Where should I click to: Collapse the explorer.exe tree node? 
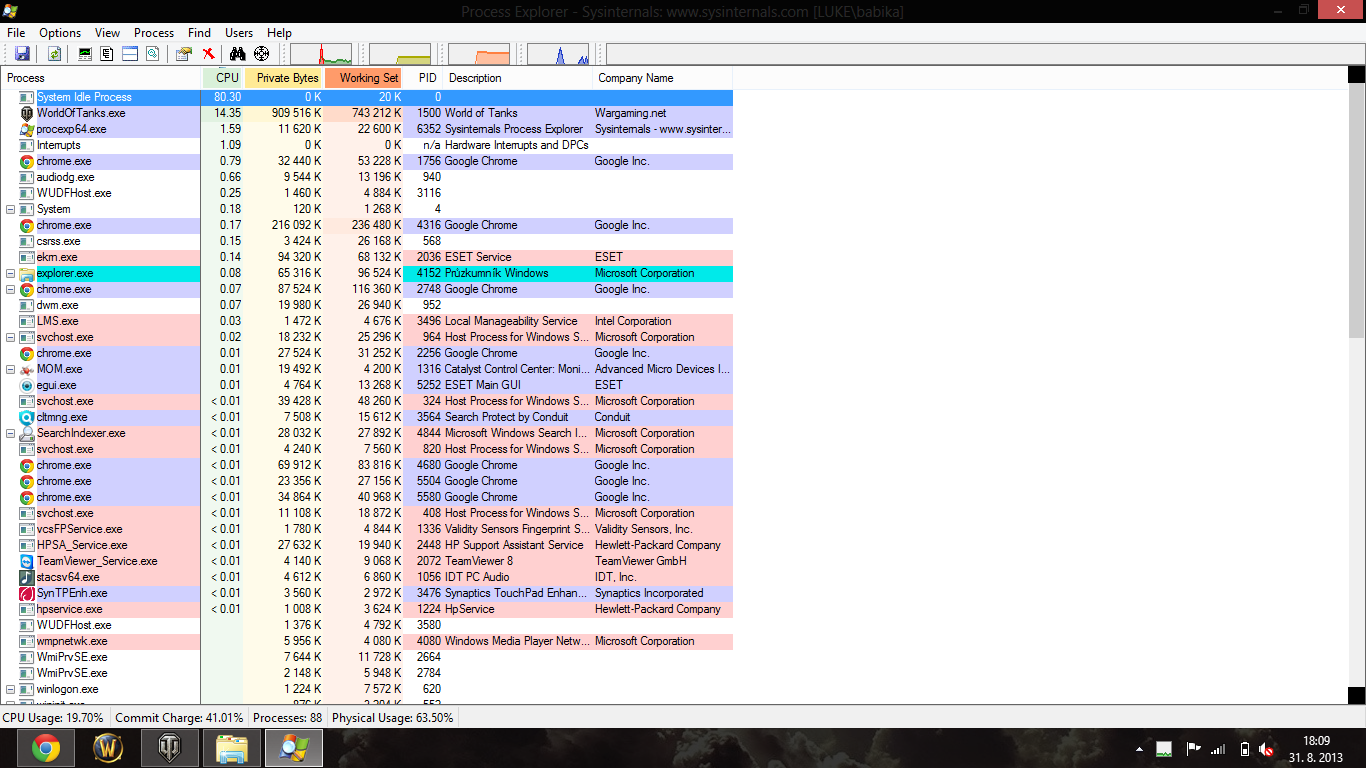11,273
